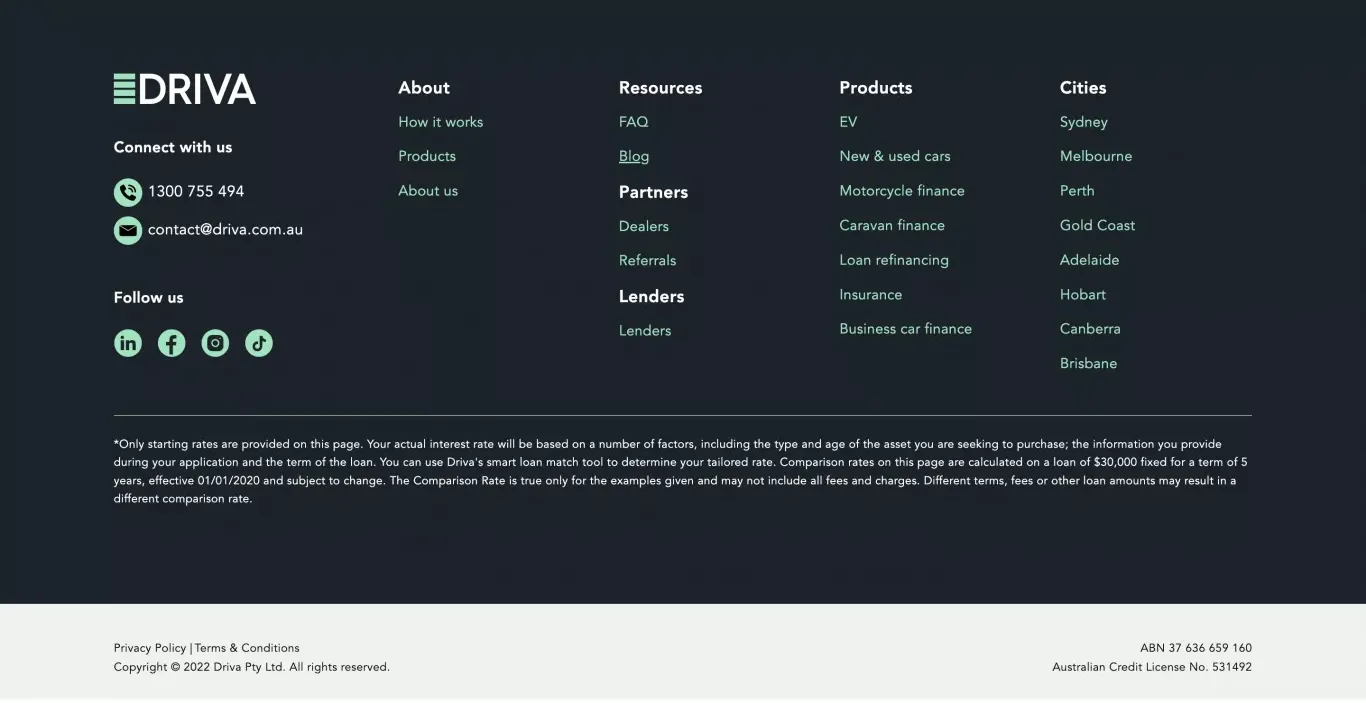Select Gold Coast in Cities
The height and width of the screenshot is (703, 1366).
click(x=1098, y=225)
